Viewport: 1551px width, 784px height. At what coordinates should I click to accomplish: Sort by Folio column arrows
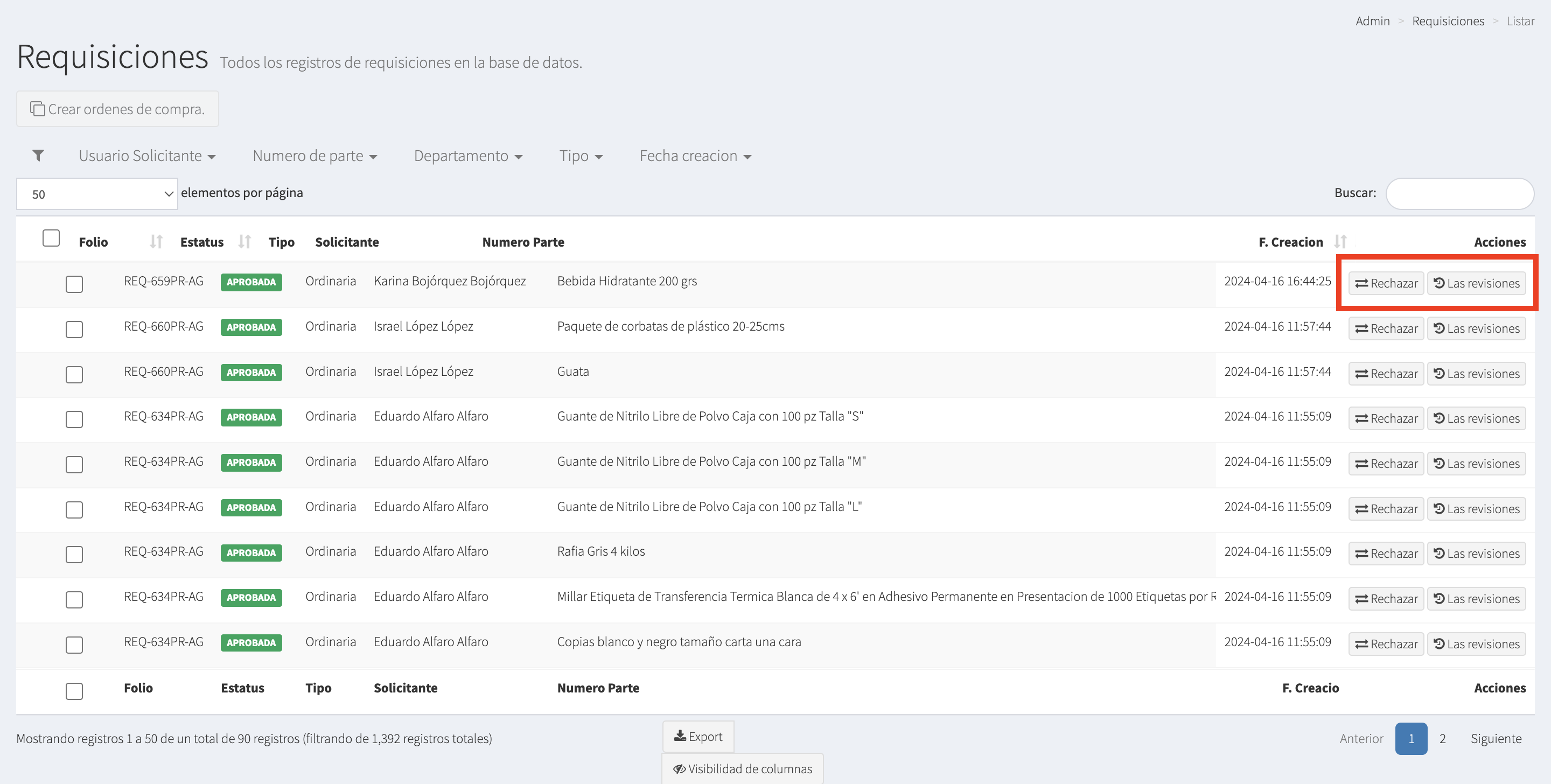pyautogui.click(x=156, y=242)
